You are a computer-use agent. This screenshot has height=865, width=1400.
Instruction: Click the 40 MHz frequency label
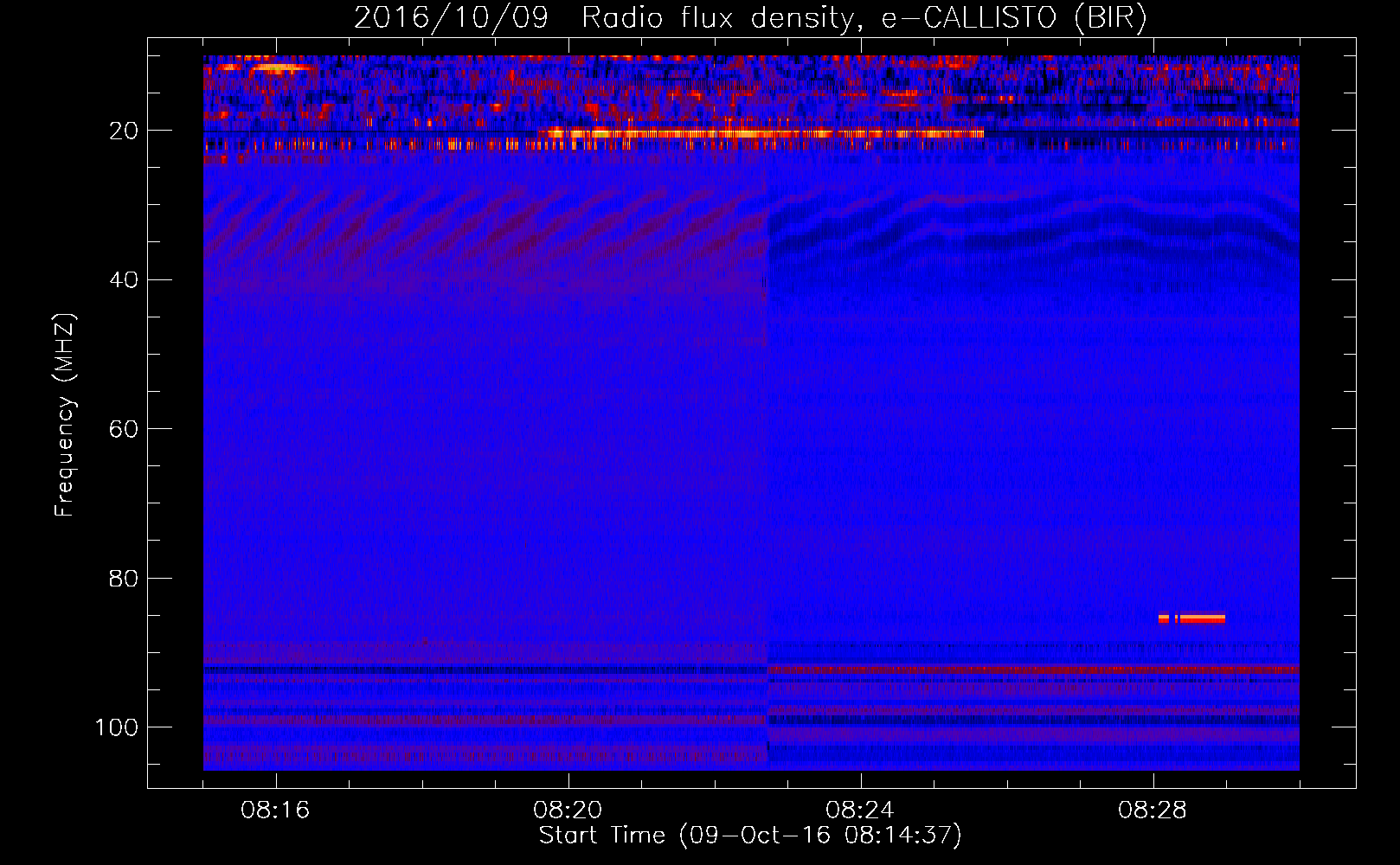click(125, 280)
